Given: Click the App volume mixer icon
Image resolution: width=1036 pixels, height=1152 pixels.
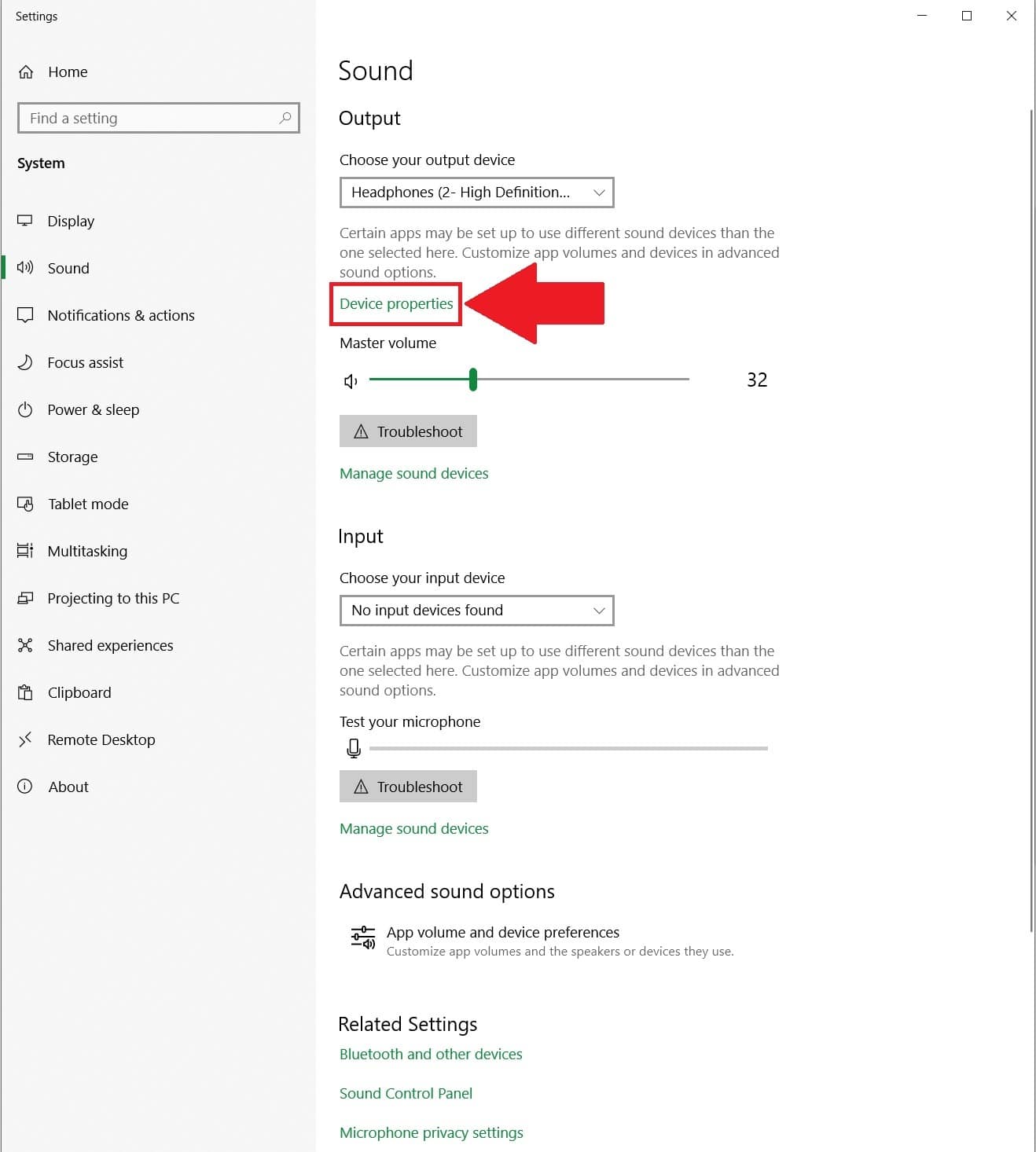Looking at the screenshot, I should point(362,938).
